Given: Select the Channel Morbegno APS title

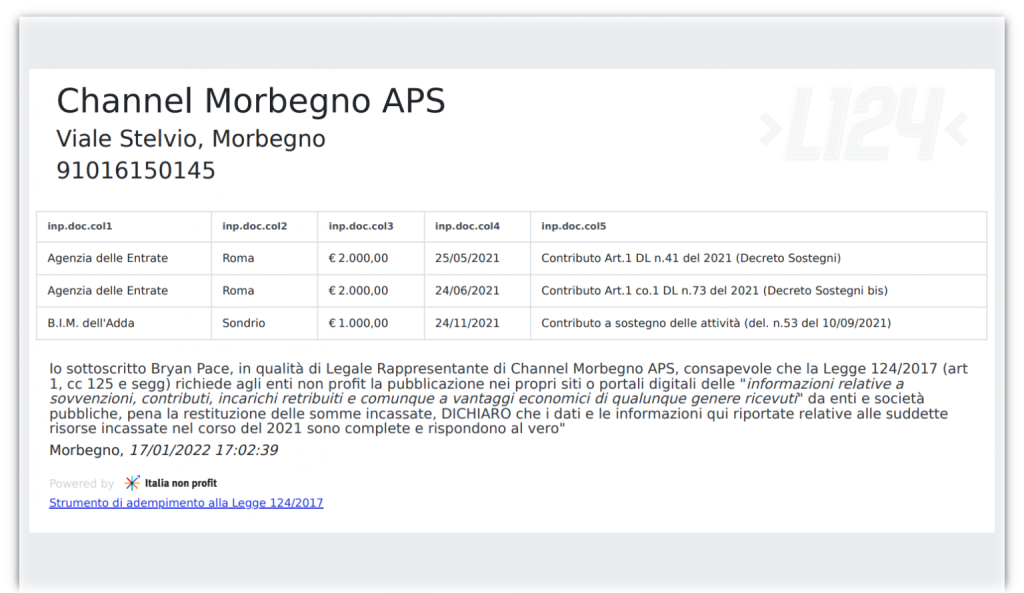Looking at the screenshot, I should coord(251,101).
